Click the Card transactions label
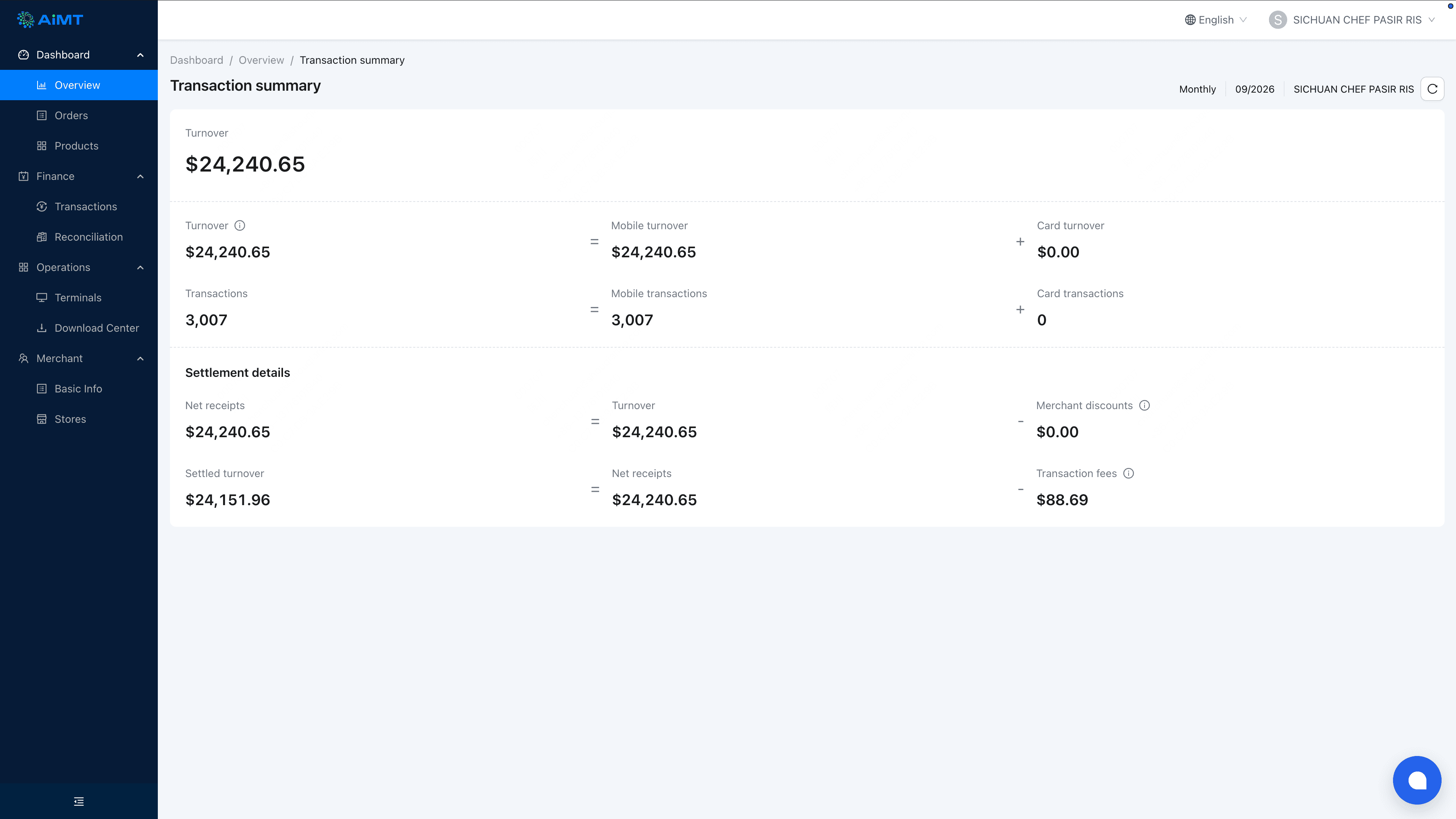The image size is (1456, 819). click(x=1080, y=293)
